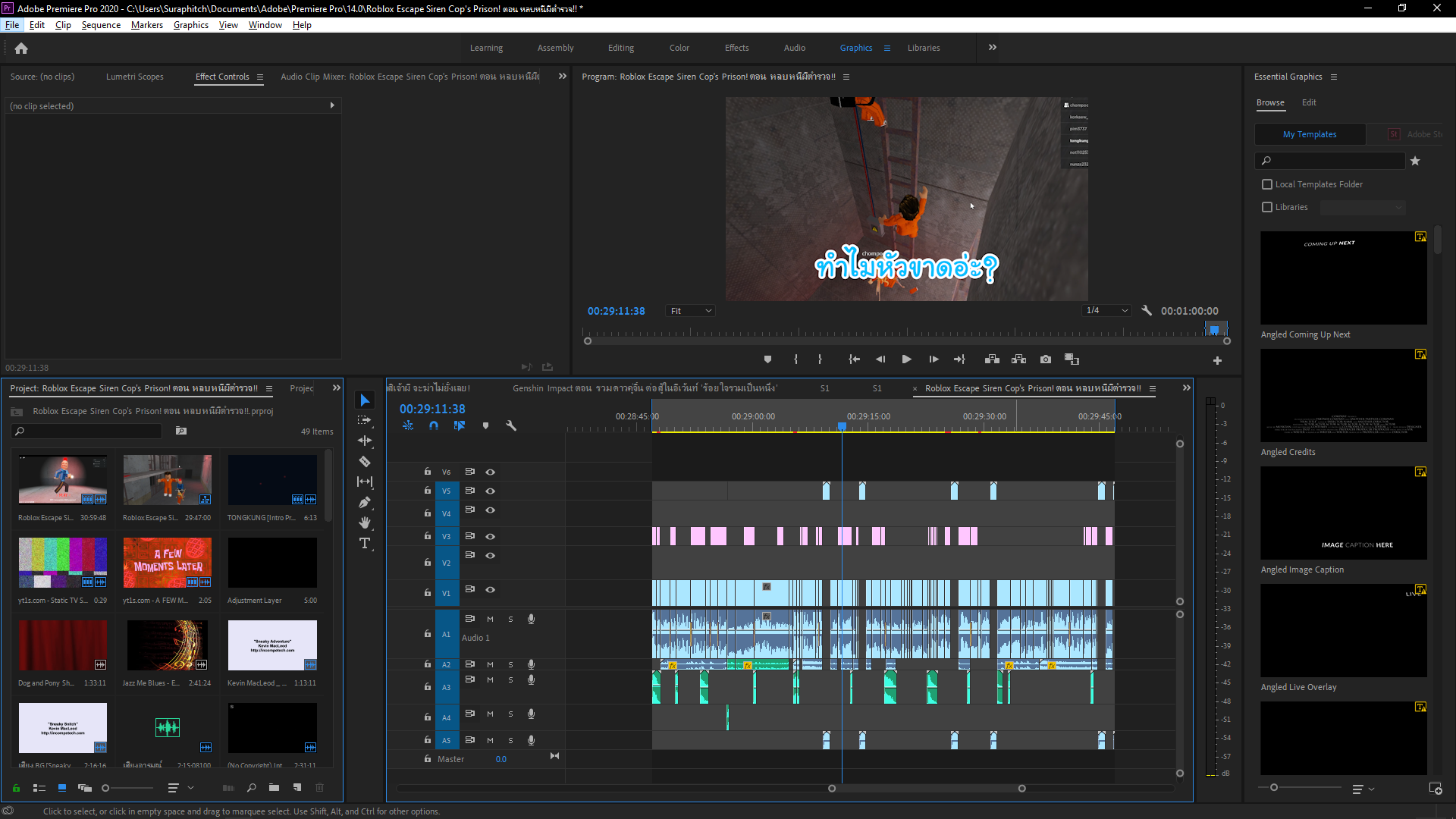The image size is (1456, 819).
Task: Select the Type tool
Action: coord(365,543)
